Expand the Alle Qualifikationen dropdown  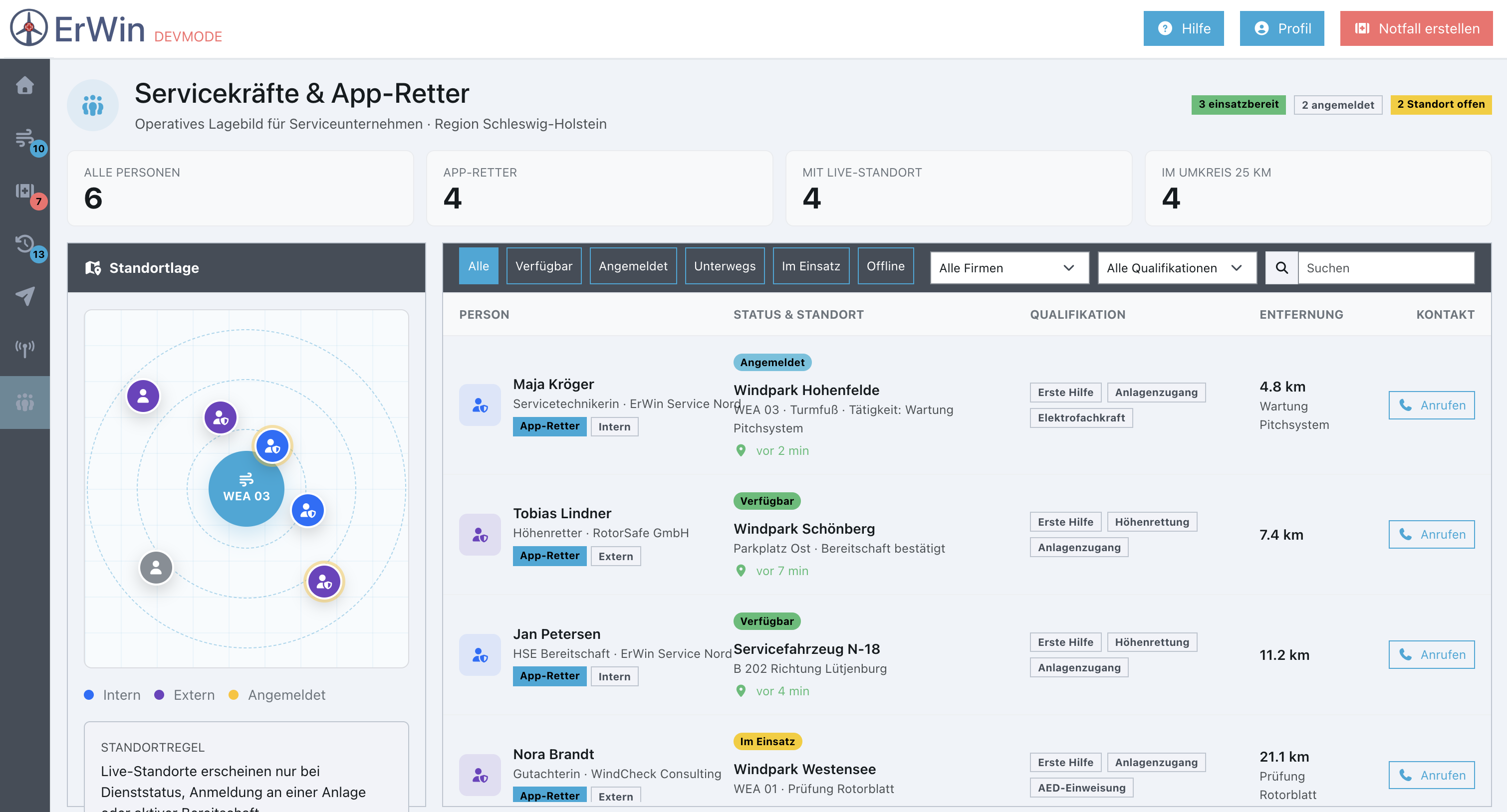(x=1177, y=268)
